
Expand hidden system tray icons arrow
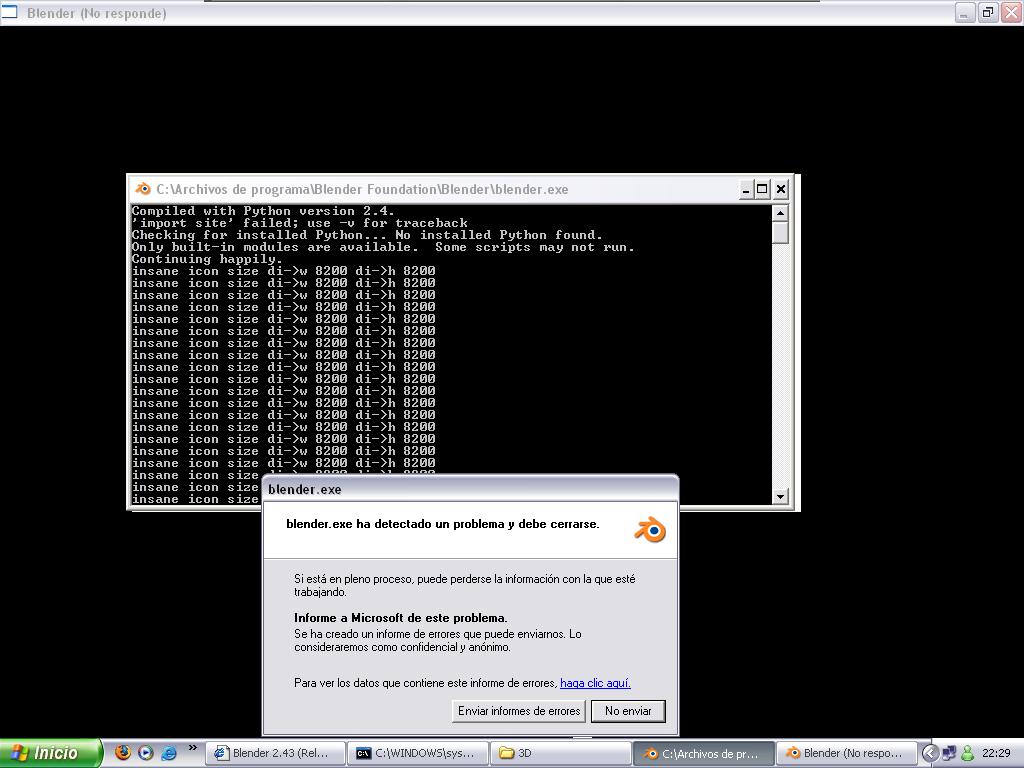point(929,753)
